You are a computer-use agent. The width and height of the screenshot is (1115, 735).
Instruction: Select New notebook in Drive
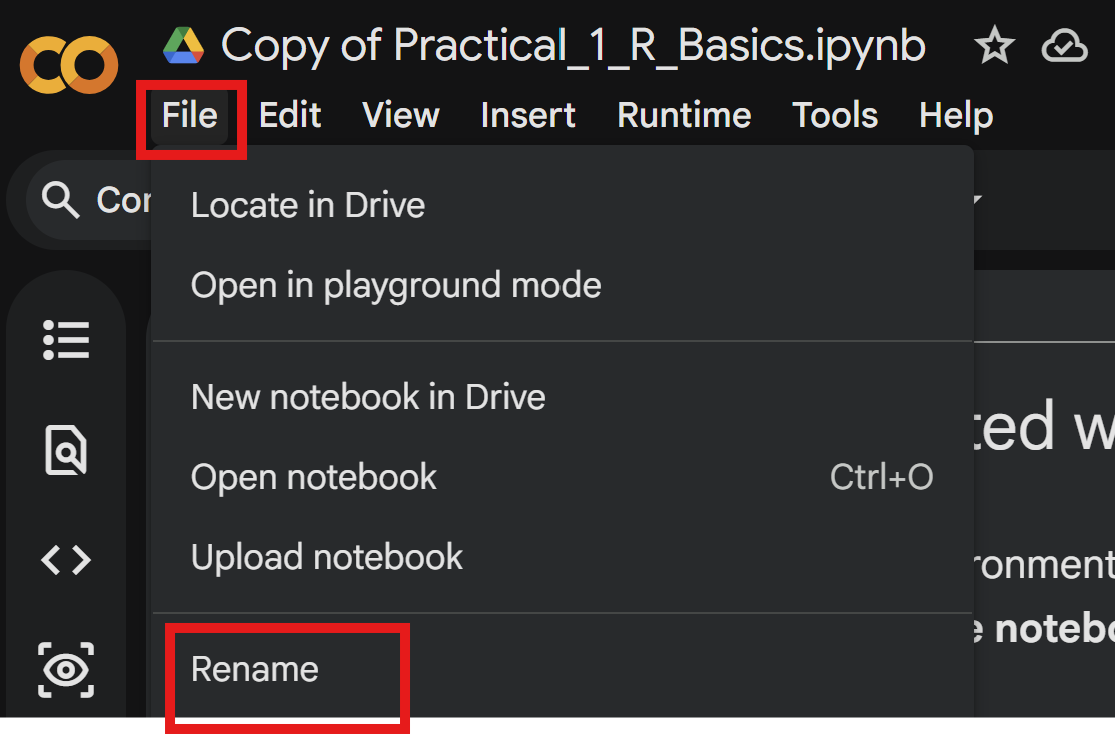(x=368, y=397)
